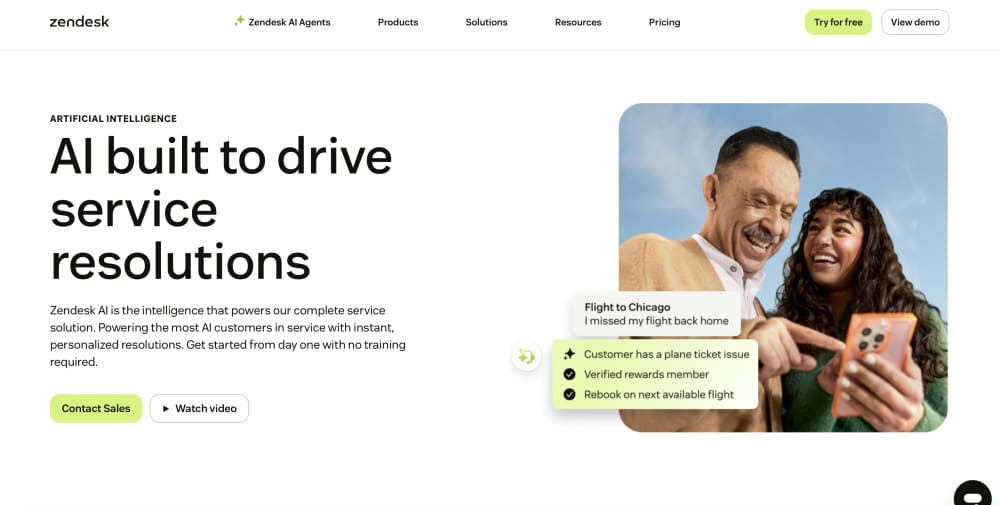Open the Resources menu
This screenshot has height=505, width=1000.
pyautogui.click(x=578, y=22)
